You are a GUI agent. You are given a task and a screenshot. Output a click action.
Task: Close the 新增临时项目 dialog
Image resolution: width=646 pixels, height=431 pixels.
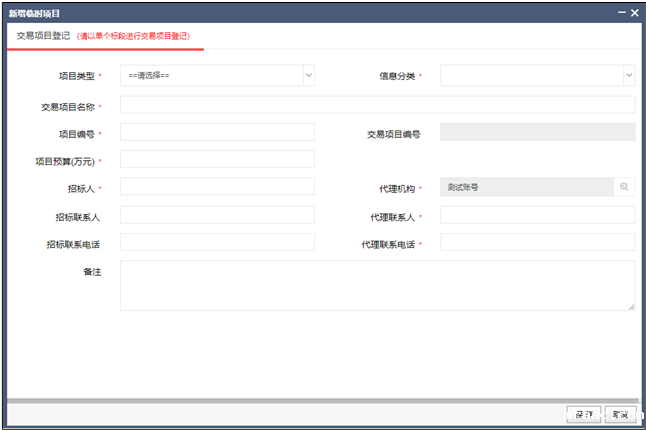tap(634, 12)
